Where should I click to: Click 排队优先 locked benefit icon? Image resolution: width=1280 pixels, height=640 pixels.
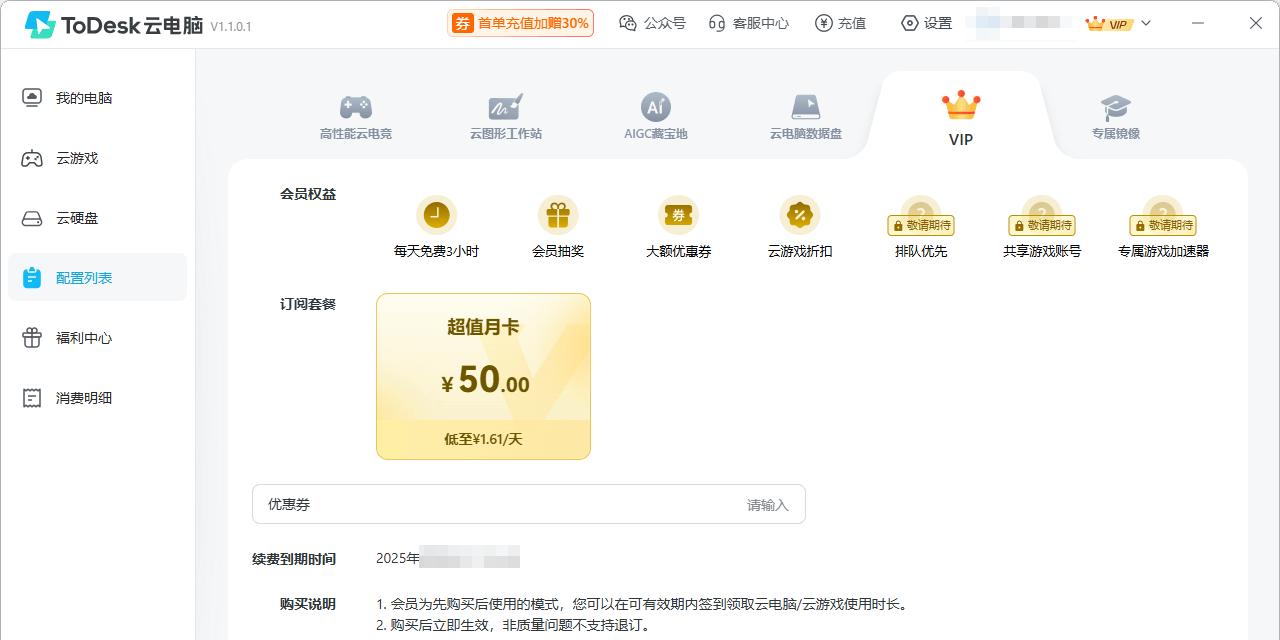click(x=921, y=216)
